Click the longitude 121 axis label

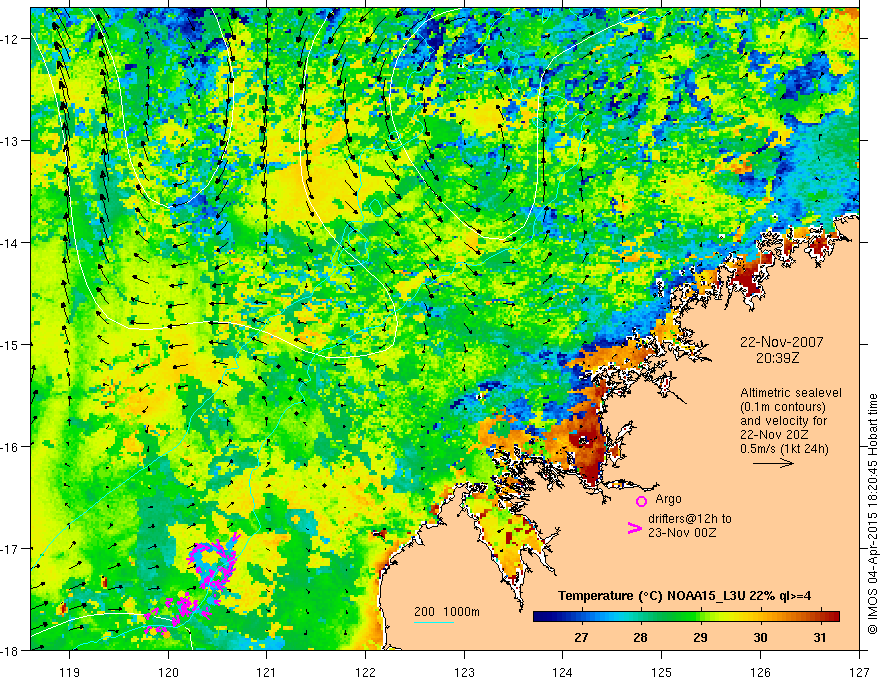(267, 672)
